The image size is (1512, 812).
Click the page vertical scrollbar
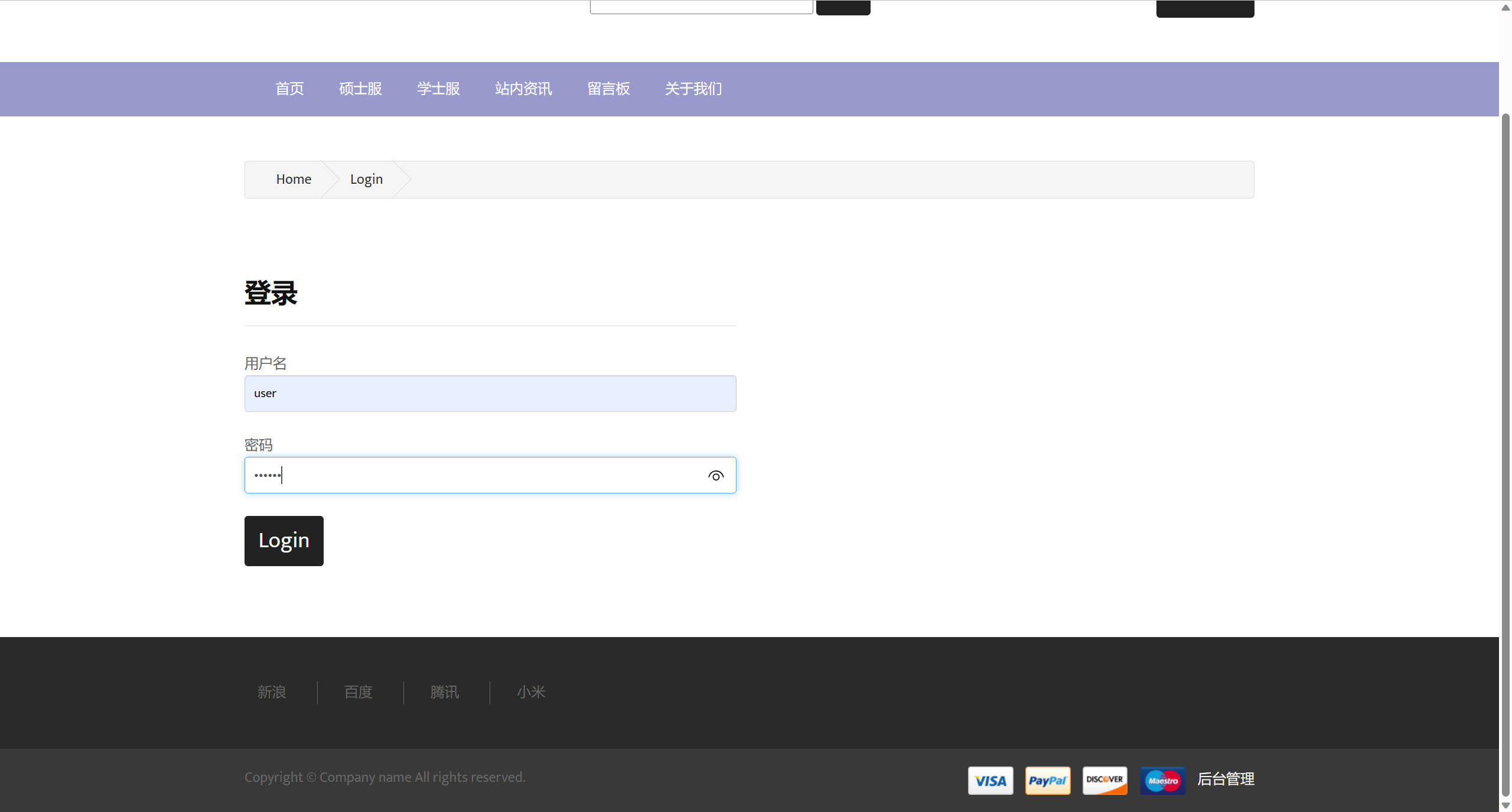click(1506, 455)
